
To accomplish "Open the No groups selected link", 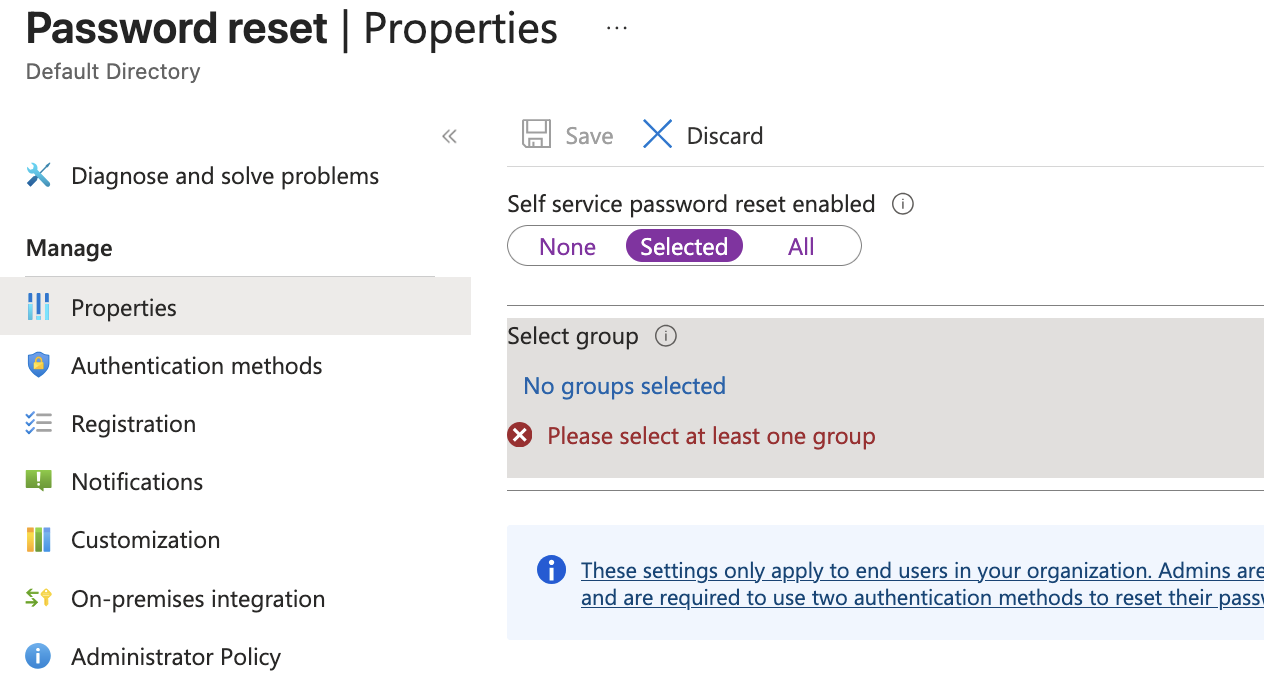I will pyautogui.click(x=624, y=386).
